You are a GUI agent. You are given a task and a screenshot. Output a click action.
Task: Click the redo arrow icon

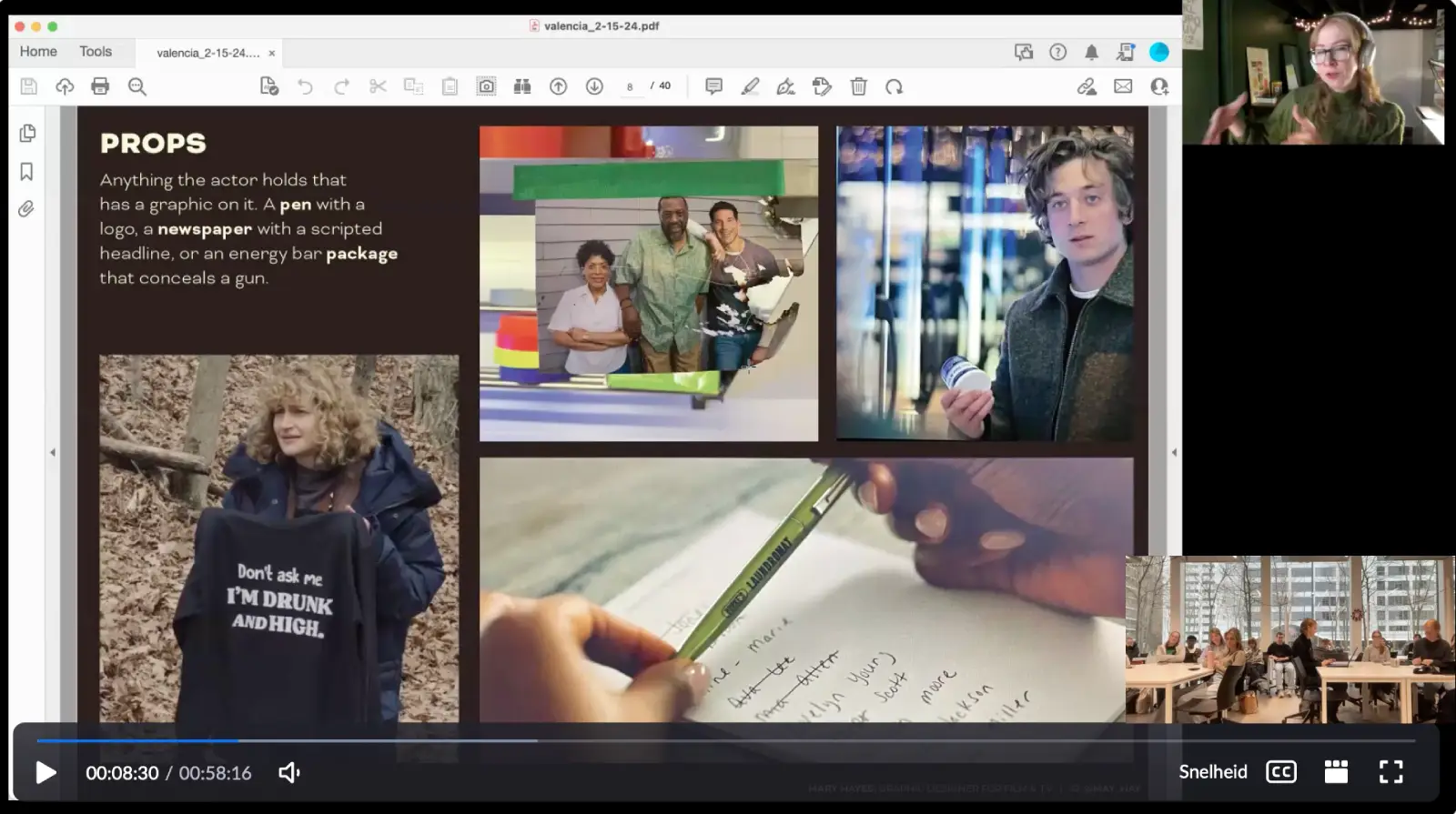pyautogui.click(x=341, y=86)
